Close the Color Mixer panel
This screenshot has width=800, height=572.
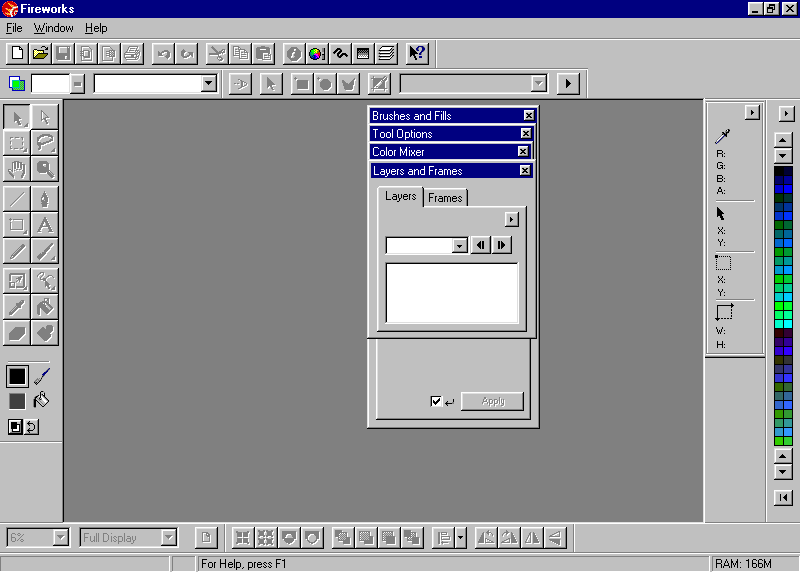point(523,152)
